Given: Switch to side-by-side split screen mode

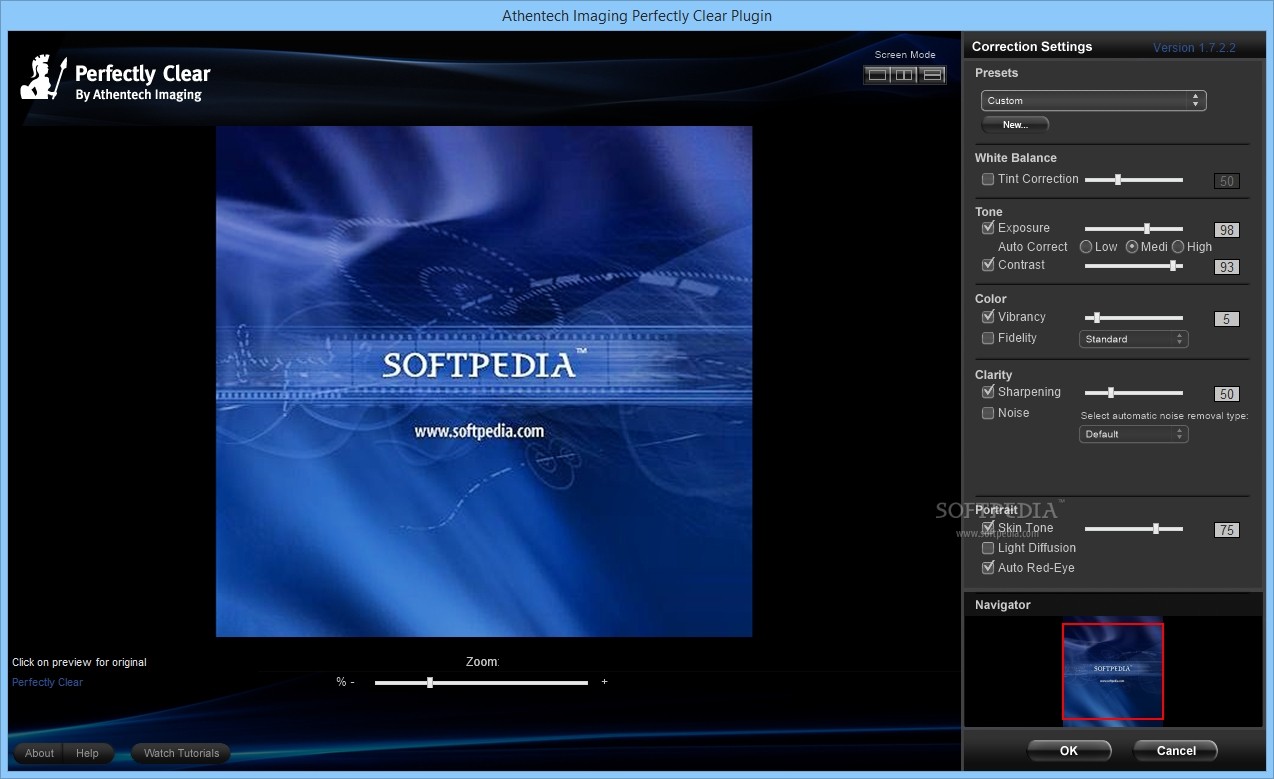Looking at the screenshot, I should point(905,74).
